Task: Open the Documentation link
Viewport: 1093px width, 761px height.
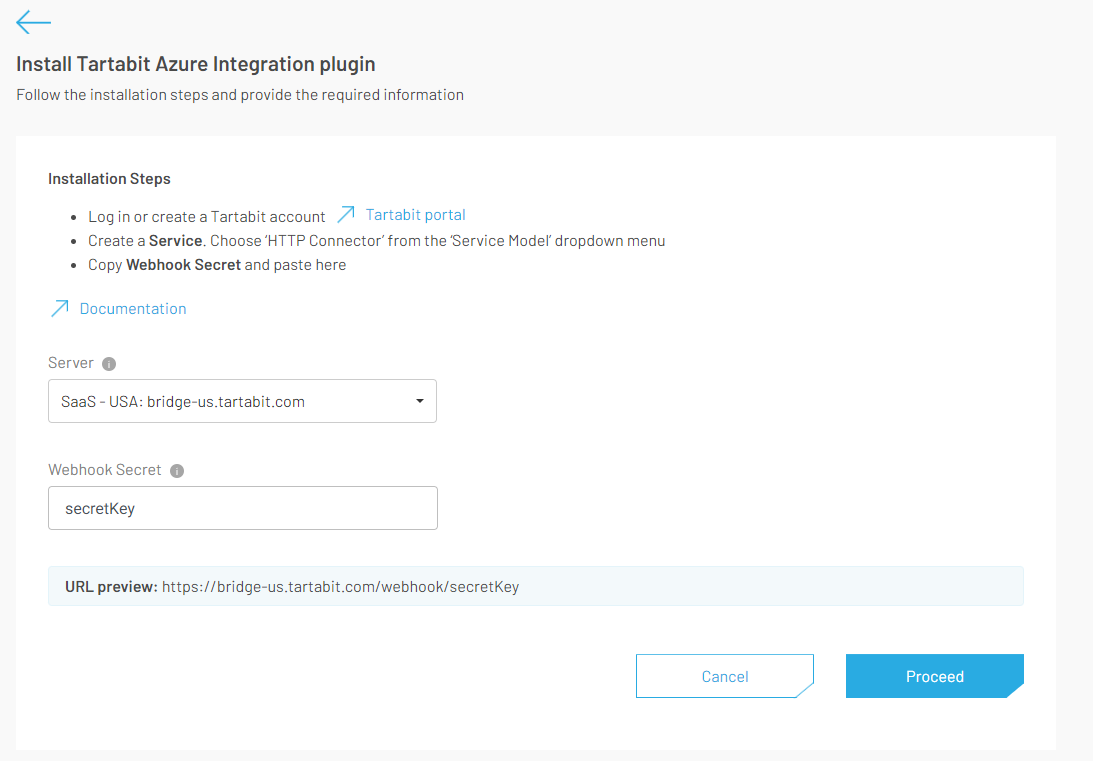Action: (133, 309)
